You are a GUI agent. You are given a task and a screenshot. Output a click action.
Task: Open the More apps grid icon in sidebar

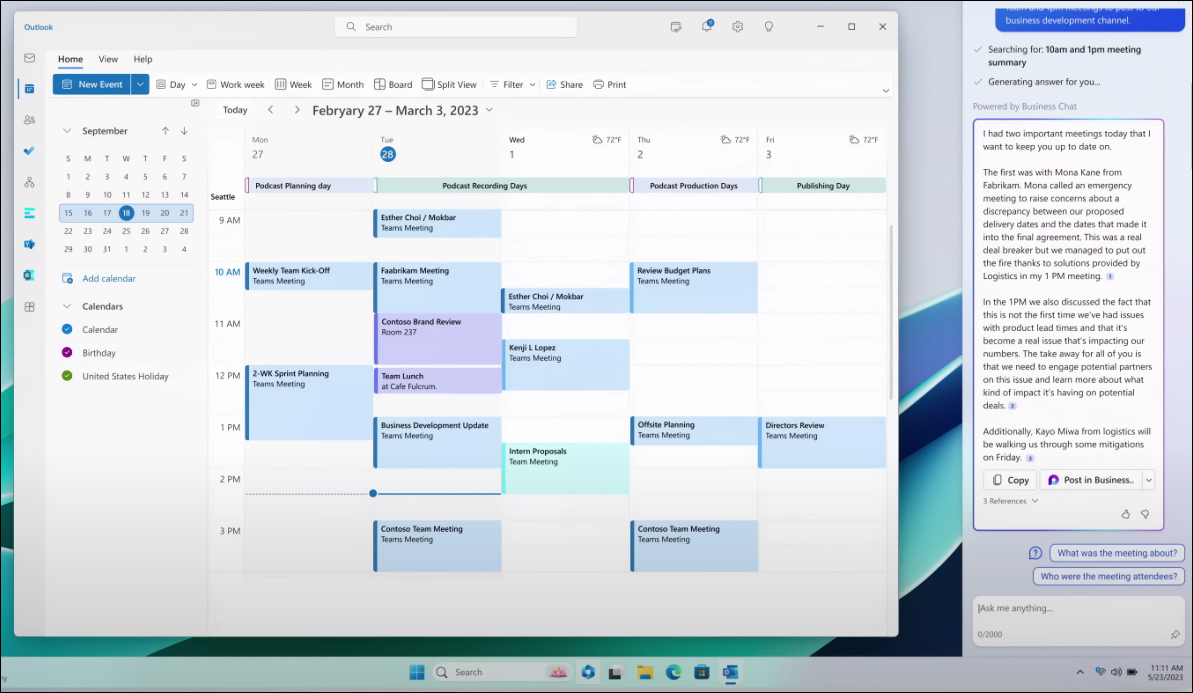29,307
